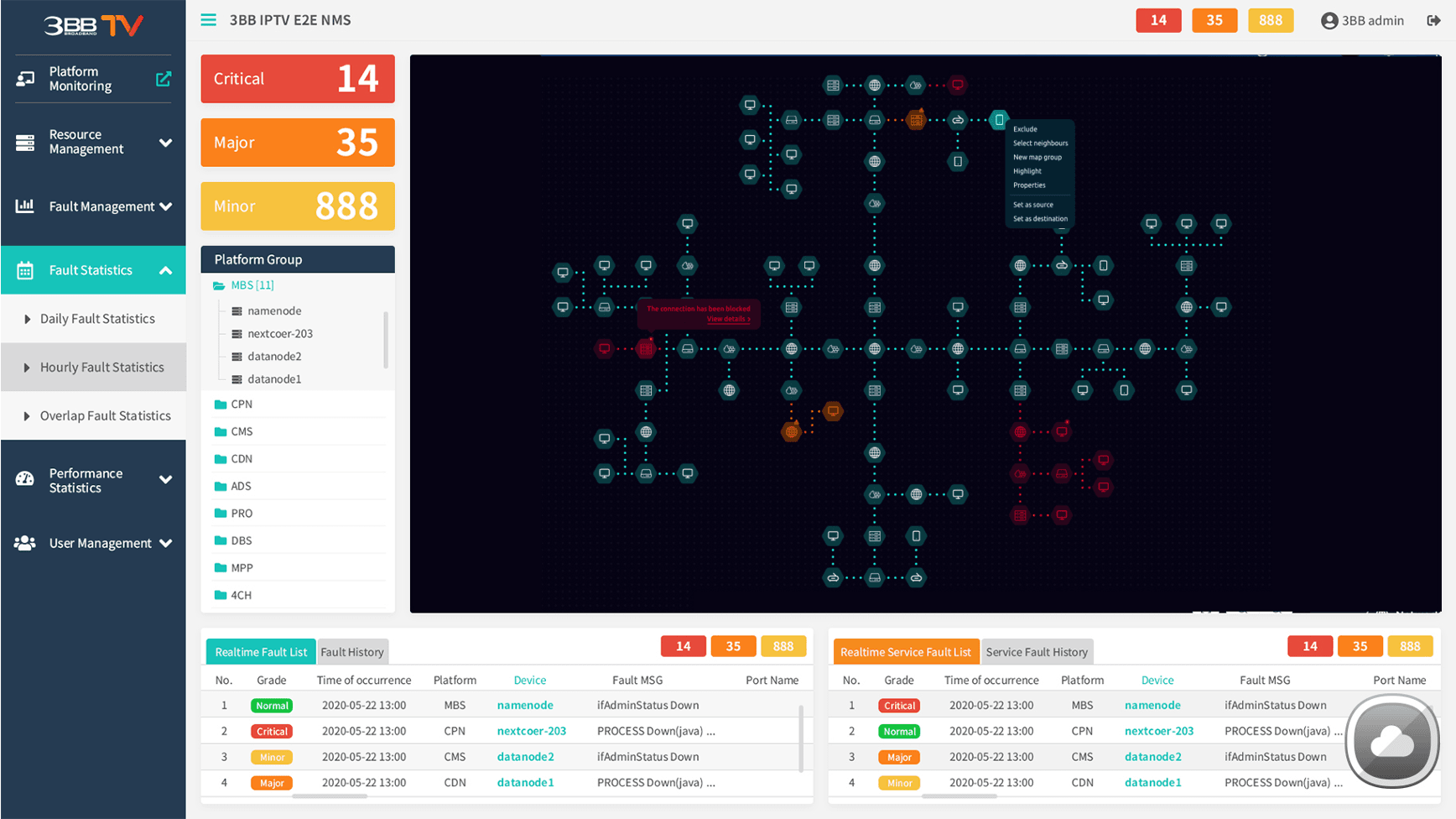Click the 3BB admin user icon

(x=1329, y=21)
